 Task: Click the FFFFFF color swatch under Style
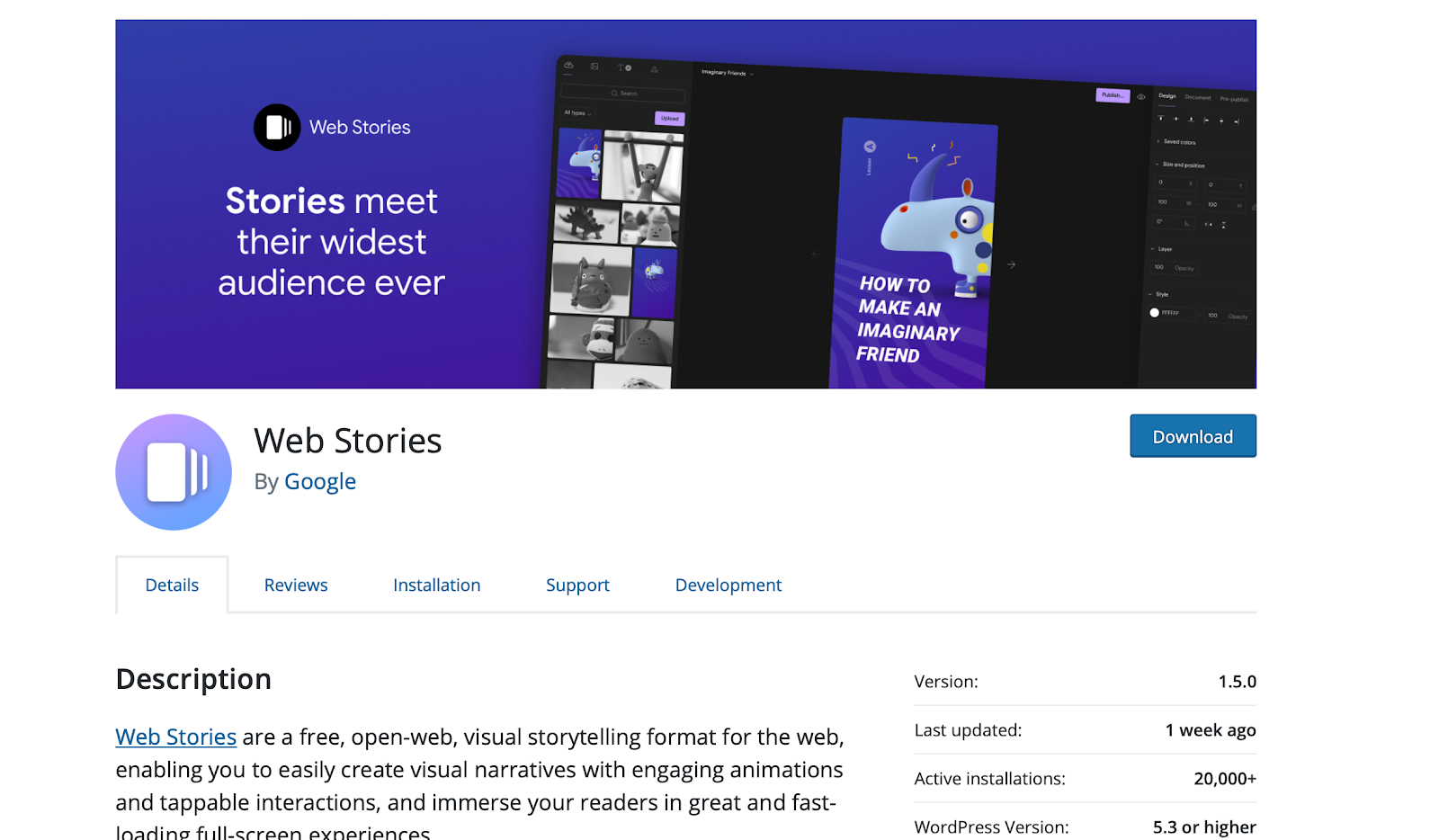pos(1155,312)
